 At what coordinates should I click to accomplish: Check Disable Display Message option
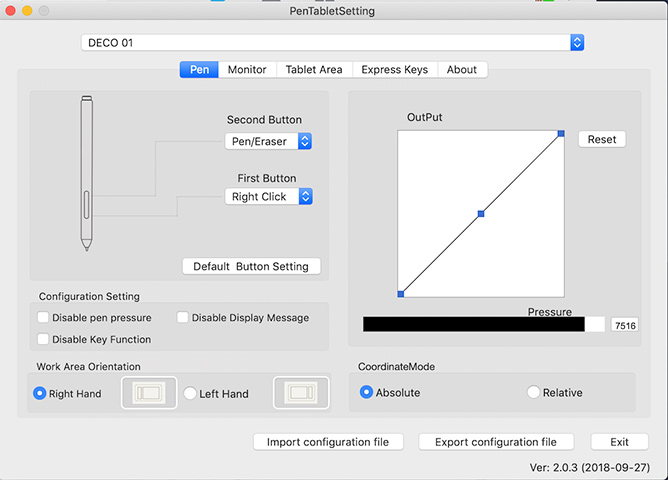click(x=182, y=317)
